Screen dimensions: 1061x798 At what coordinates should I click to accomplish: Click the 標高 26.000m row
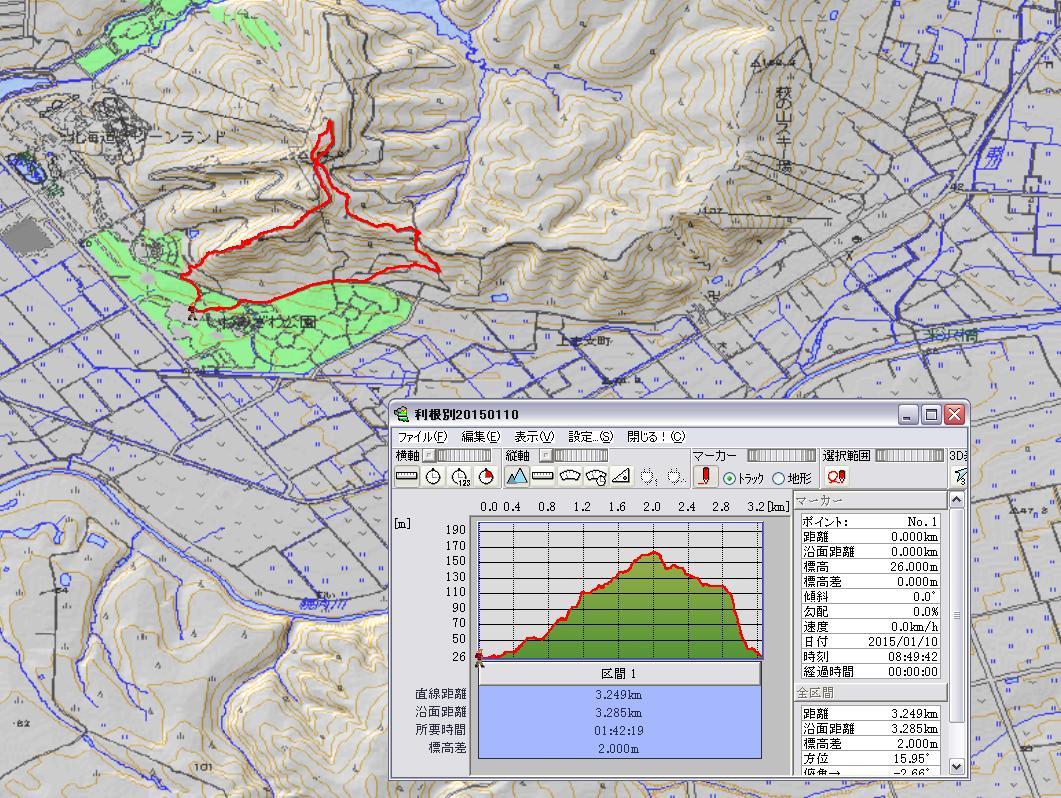(x=870, y=567)
